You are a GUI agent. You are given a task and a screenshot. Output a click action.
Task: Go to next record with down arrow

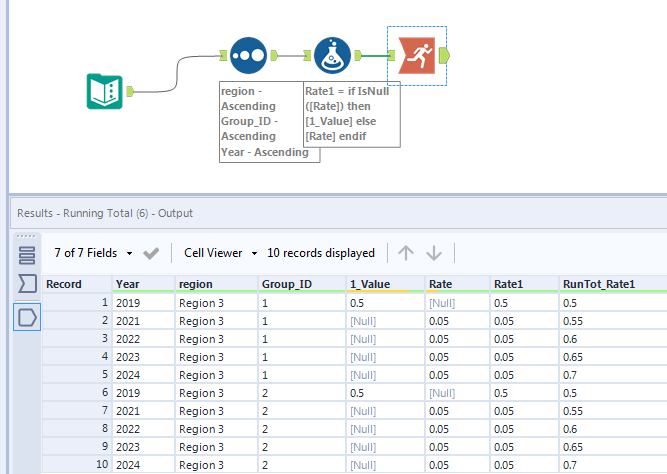pyautogui.click(x=434, y=253)
